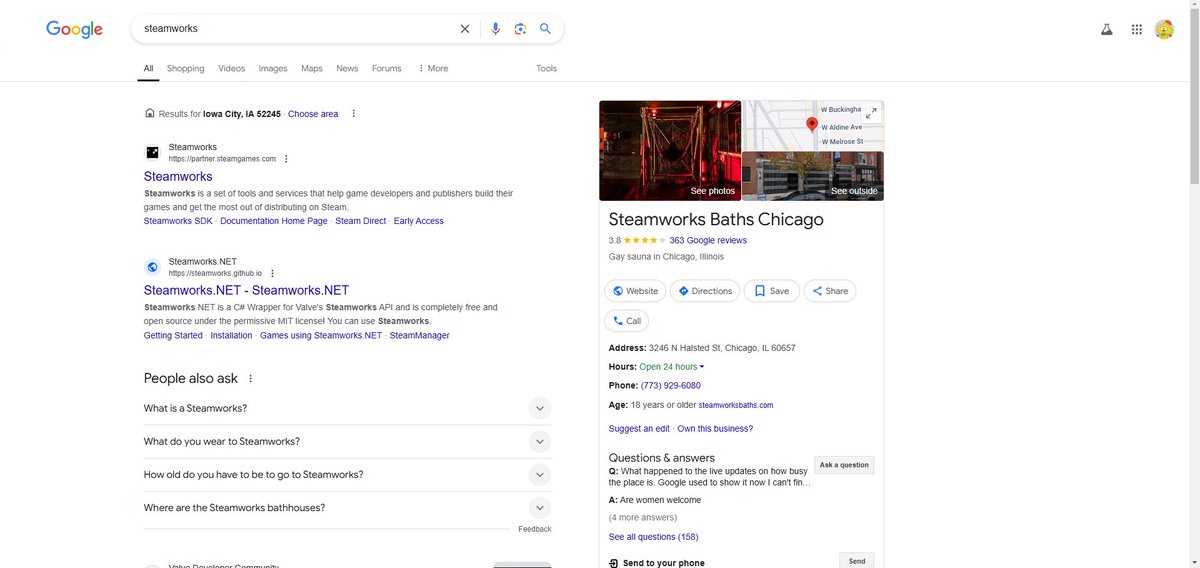The height and width of the screenshot is (568, 1200).
Task: Open Documentation Home Page sitelink
Action: click(x=274, y=221)
